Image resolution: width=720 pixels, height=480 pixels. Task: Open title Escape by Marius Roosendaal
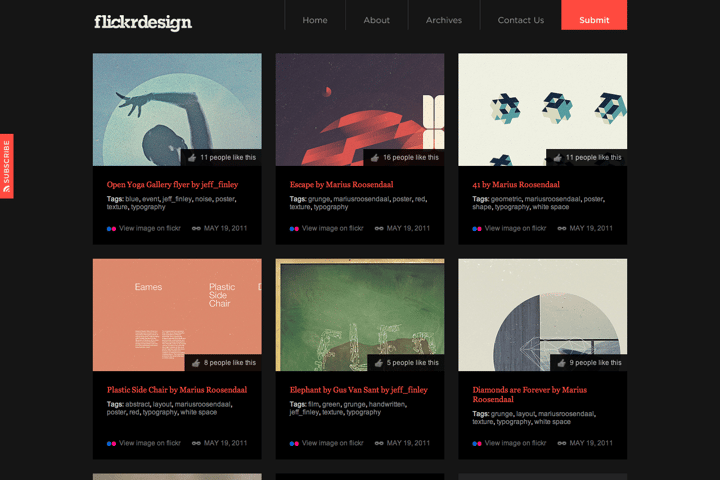(341, 185)
